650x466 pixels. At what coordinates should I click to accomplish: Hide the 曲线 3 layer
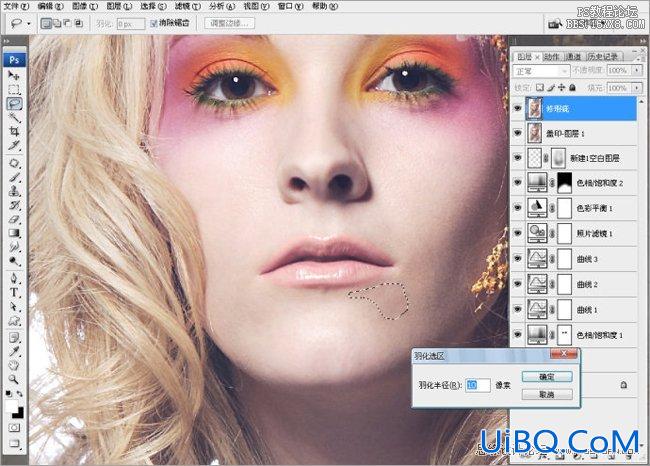[x=518, y=259]
